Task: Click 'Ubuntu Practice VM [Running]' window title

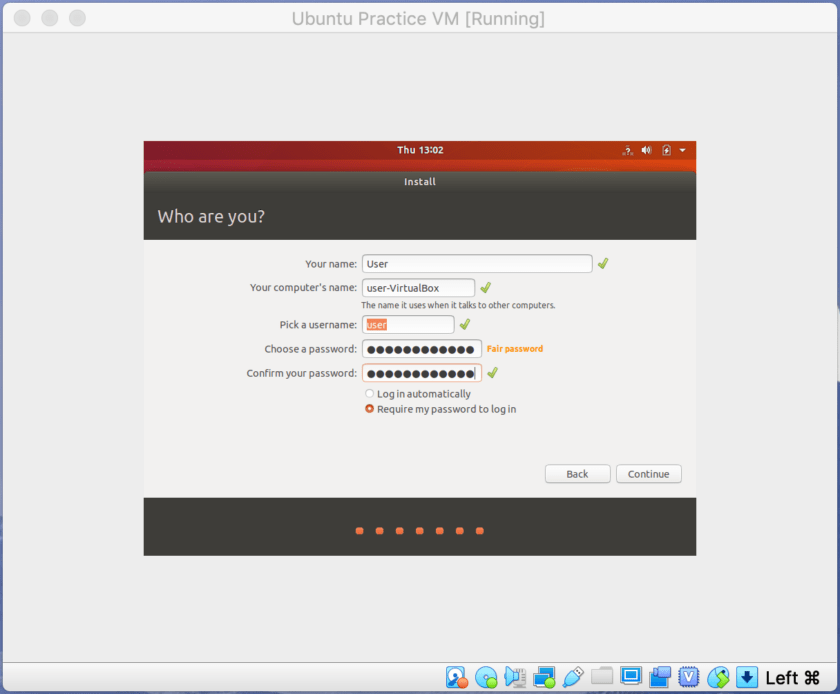Action: pyautogui.click(x=418, y=19)
